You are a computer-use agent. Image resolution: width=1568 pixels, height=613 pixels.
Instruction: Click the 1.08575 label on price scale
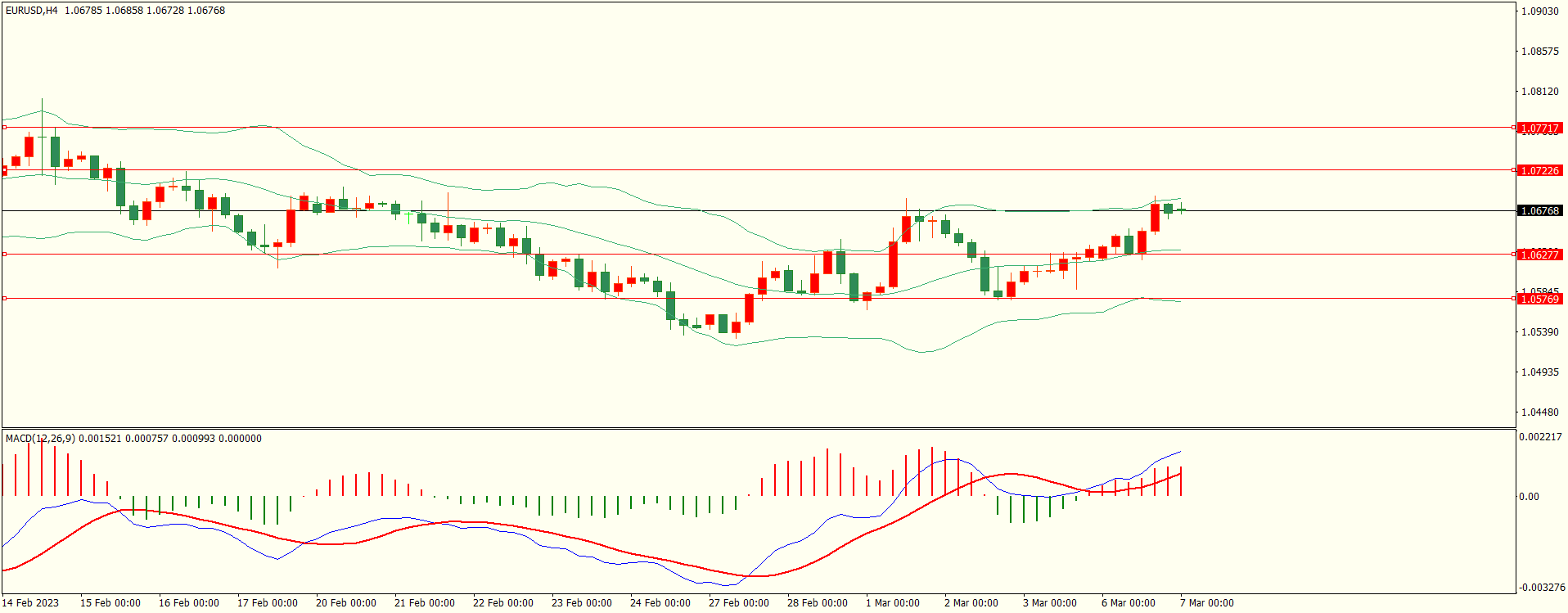tap(1539, 52)
